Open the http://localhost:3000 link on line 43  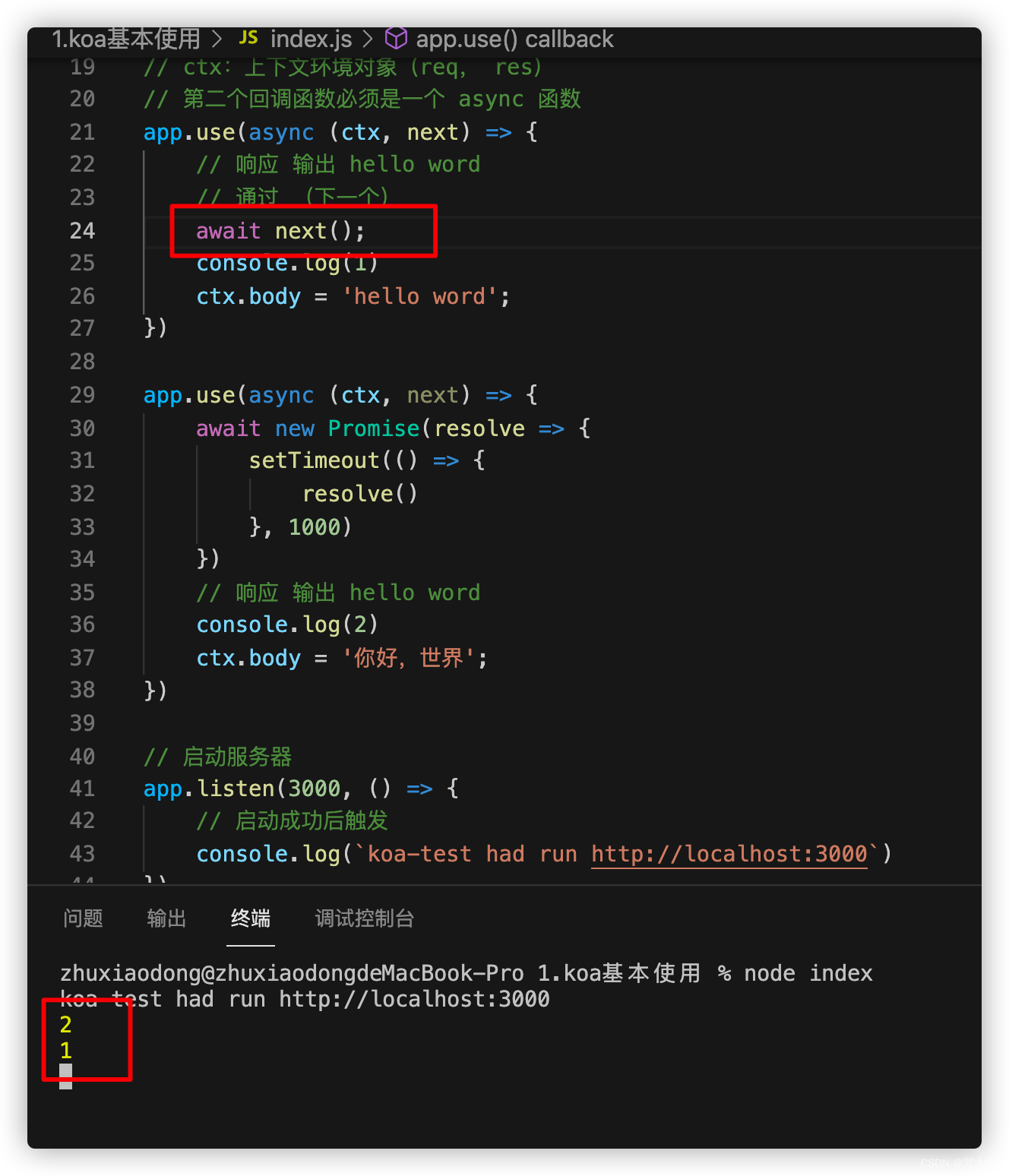pyautogui.click(x=727, y=854)
